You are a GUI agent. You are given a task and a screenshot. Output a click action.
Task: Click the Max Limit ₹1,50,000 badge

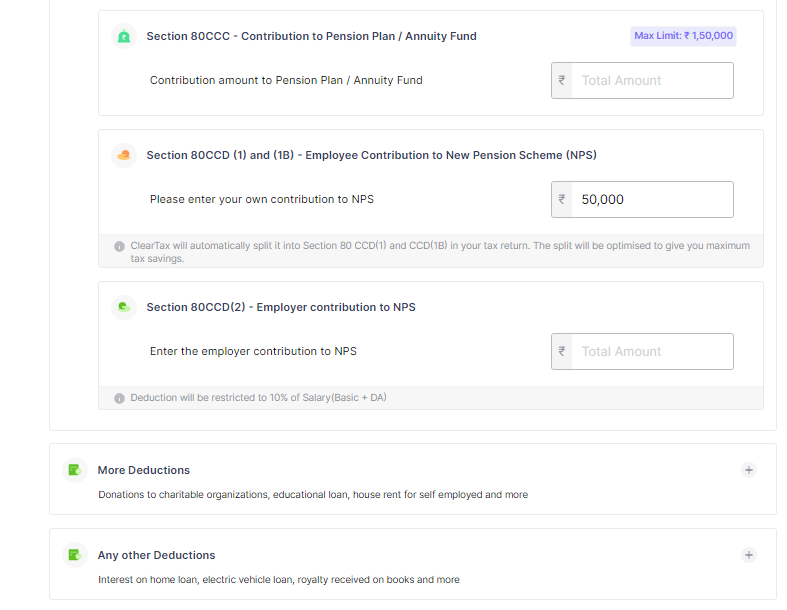point(683,36)
